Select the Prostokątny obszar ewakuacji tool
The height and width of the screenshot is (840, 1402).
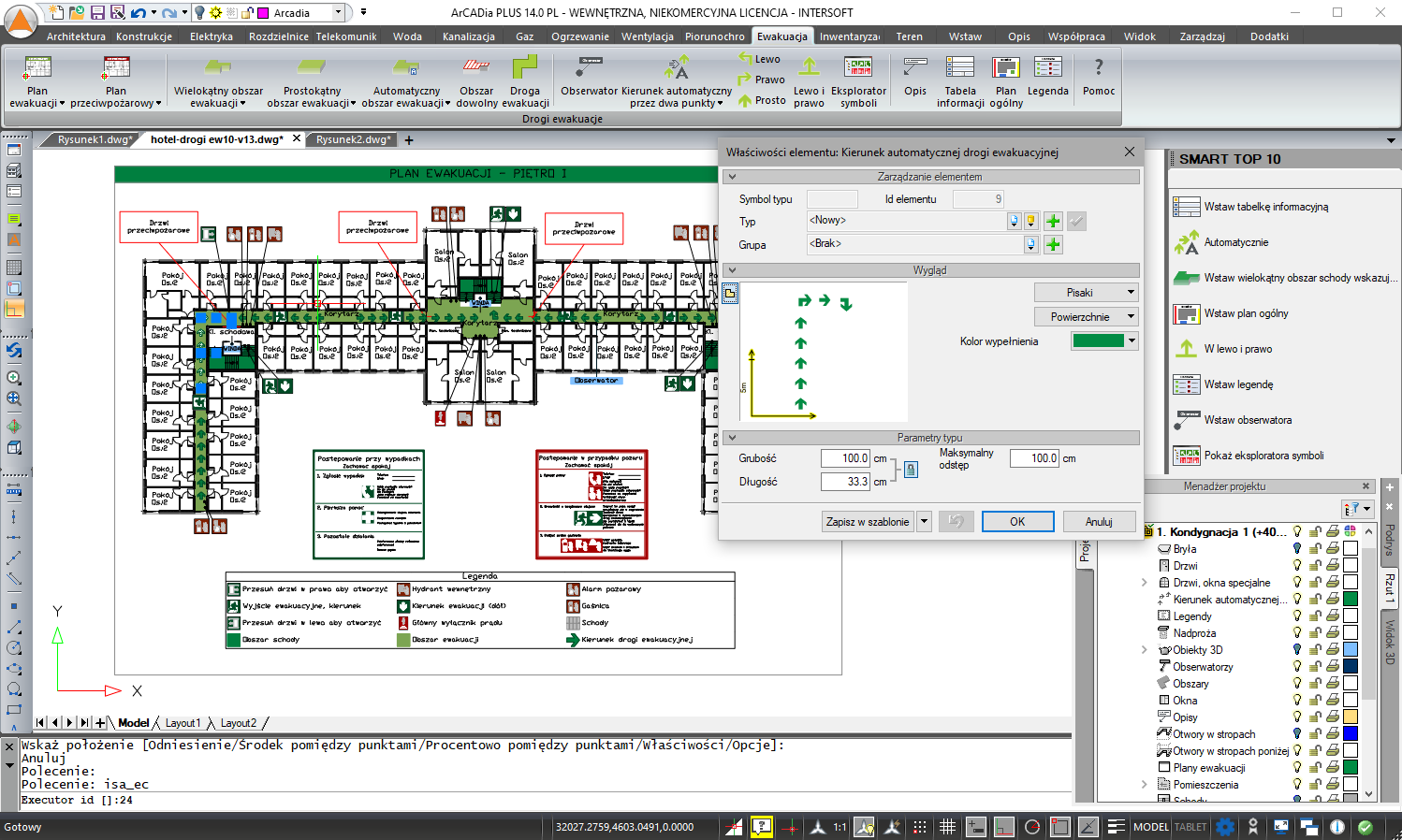click(312, 80)
